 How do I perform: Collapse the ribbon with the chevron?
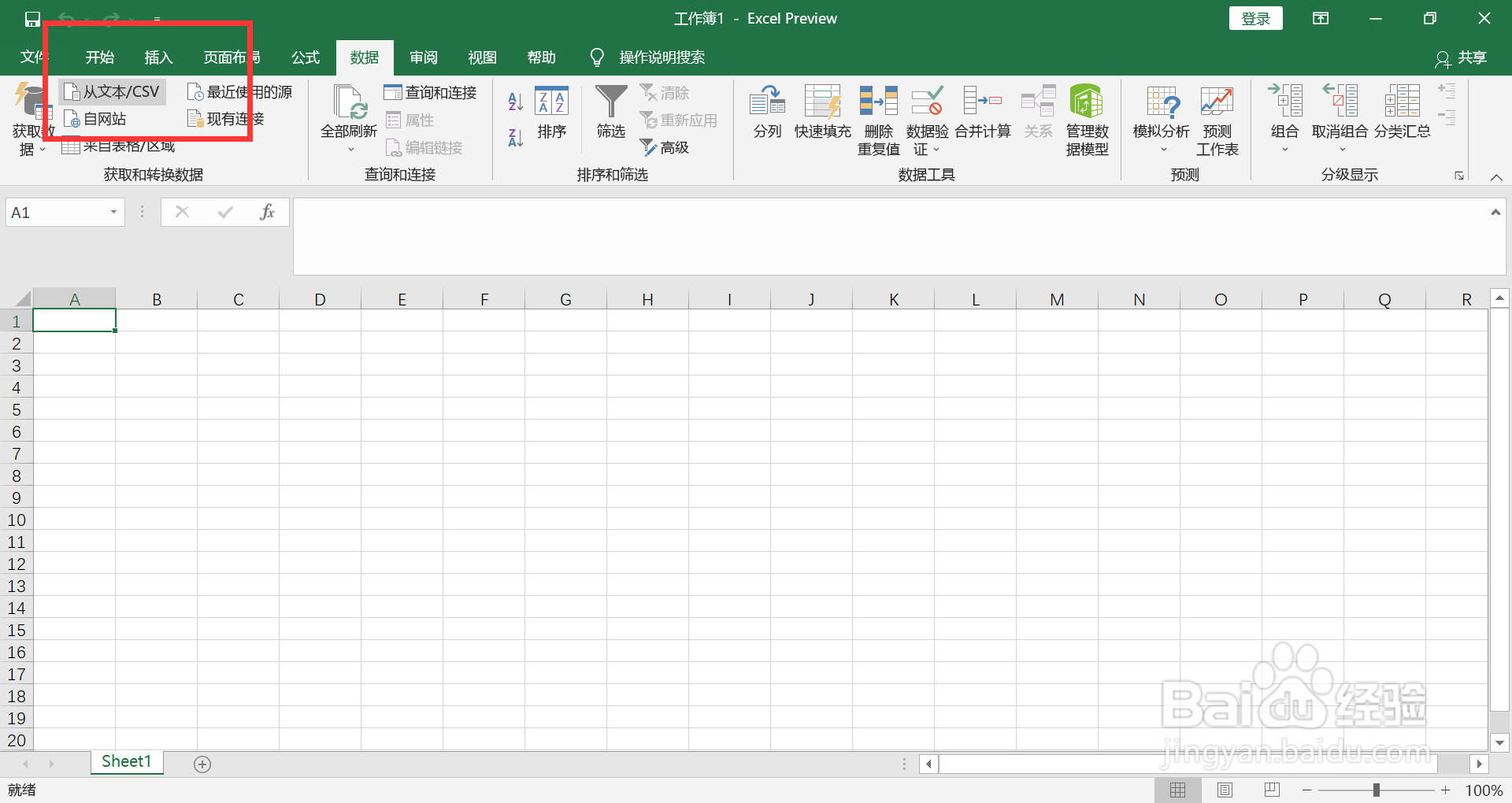click(x=1496, y=177)
